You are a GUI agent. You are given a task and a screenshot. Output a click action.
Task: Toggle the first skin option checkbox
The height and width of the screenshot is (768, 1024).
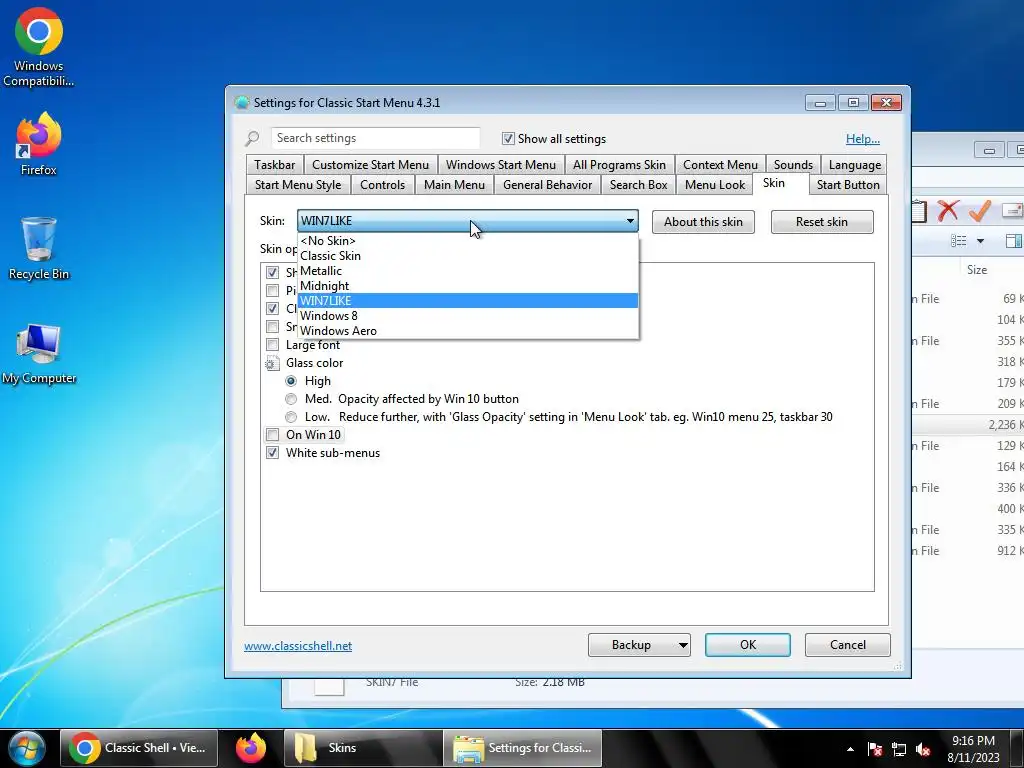(272, 272)
